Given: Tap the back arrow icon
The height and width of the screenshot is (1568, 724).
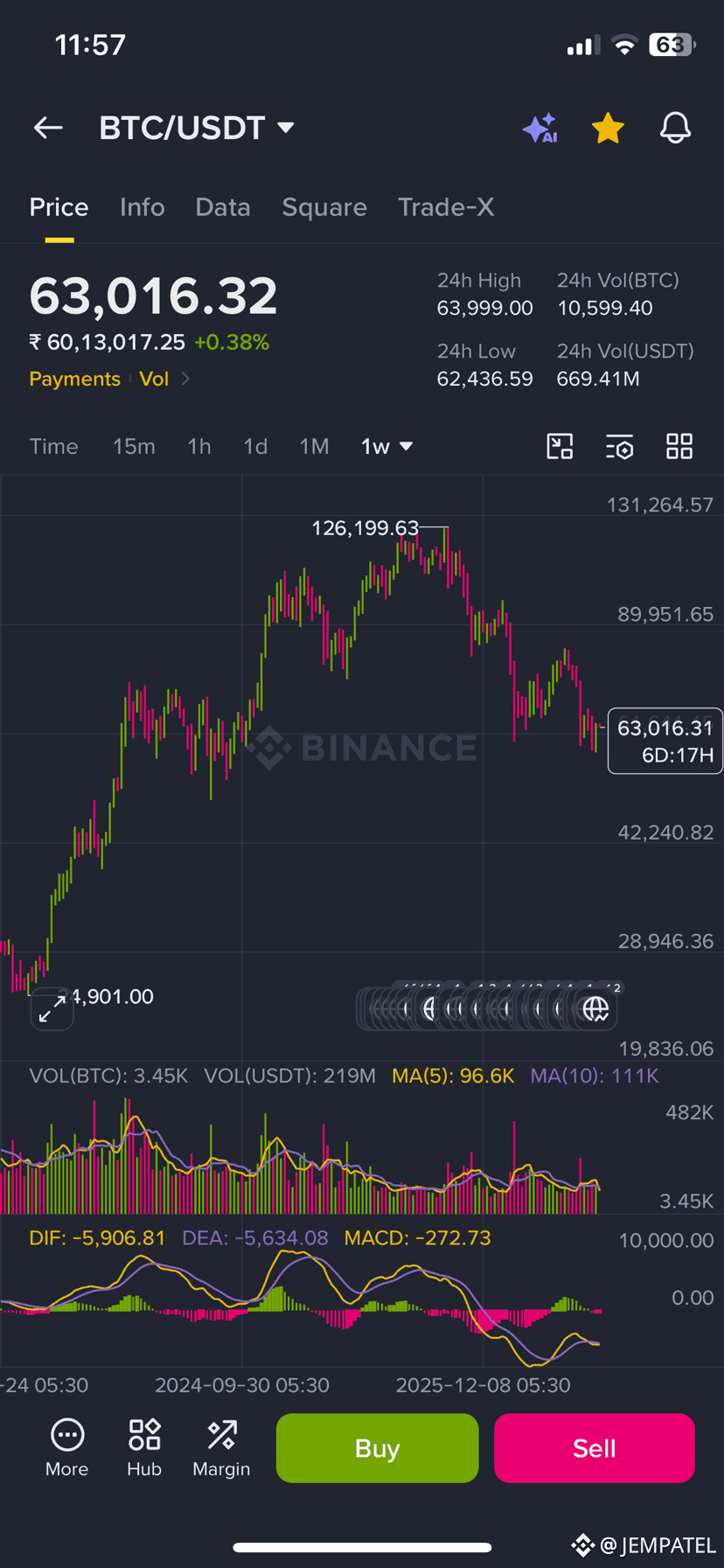Looking at the screenshot, I should (x=48, y=129).
